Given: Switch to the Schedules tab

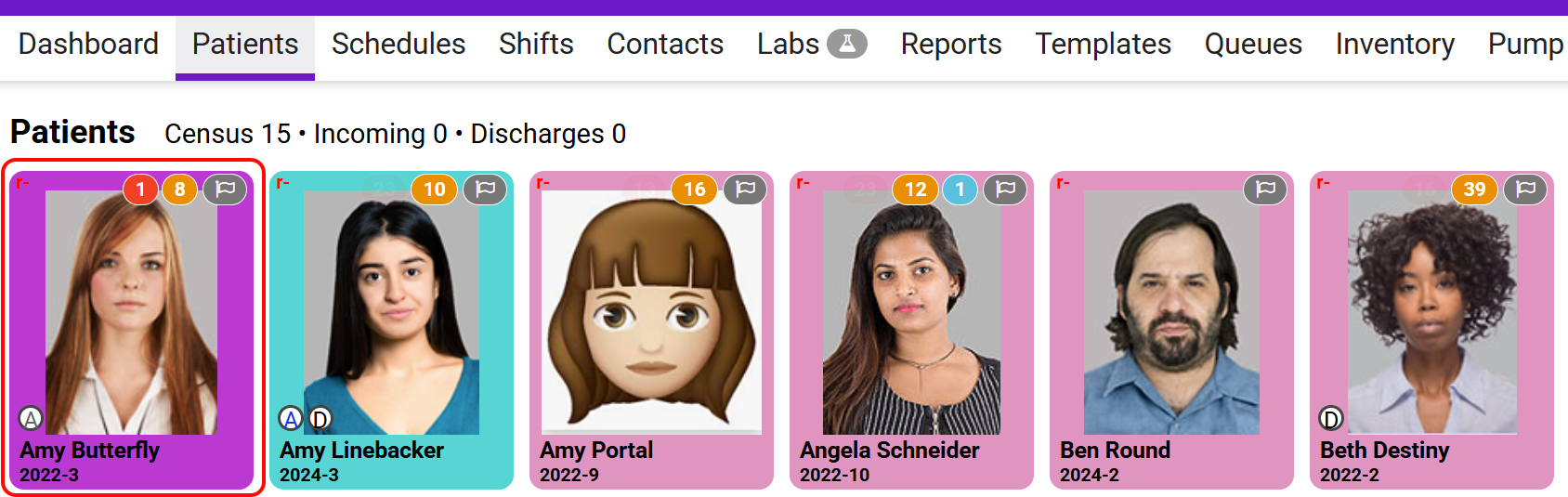Looking at the screenshot, I should pyautogui.click(x=399, y=44).
